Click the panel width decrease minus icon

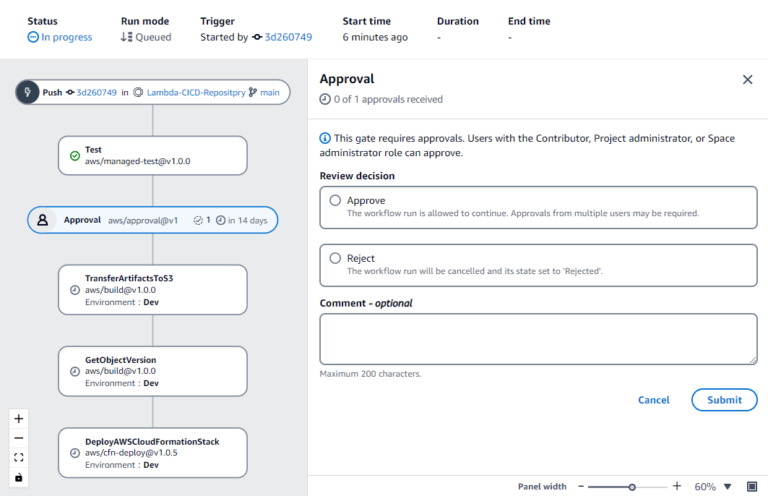[580, 486]
